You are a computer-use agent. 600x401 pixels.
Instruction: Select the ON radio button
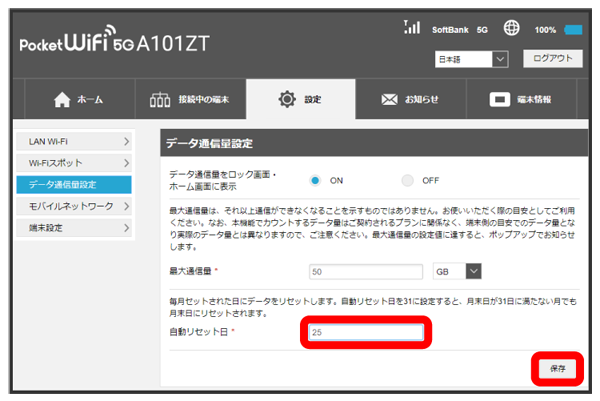[x=315, y=180]
